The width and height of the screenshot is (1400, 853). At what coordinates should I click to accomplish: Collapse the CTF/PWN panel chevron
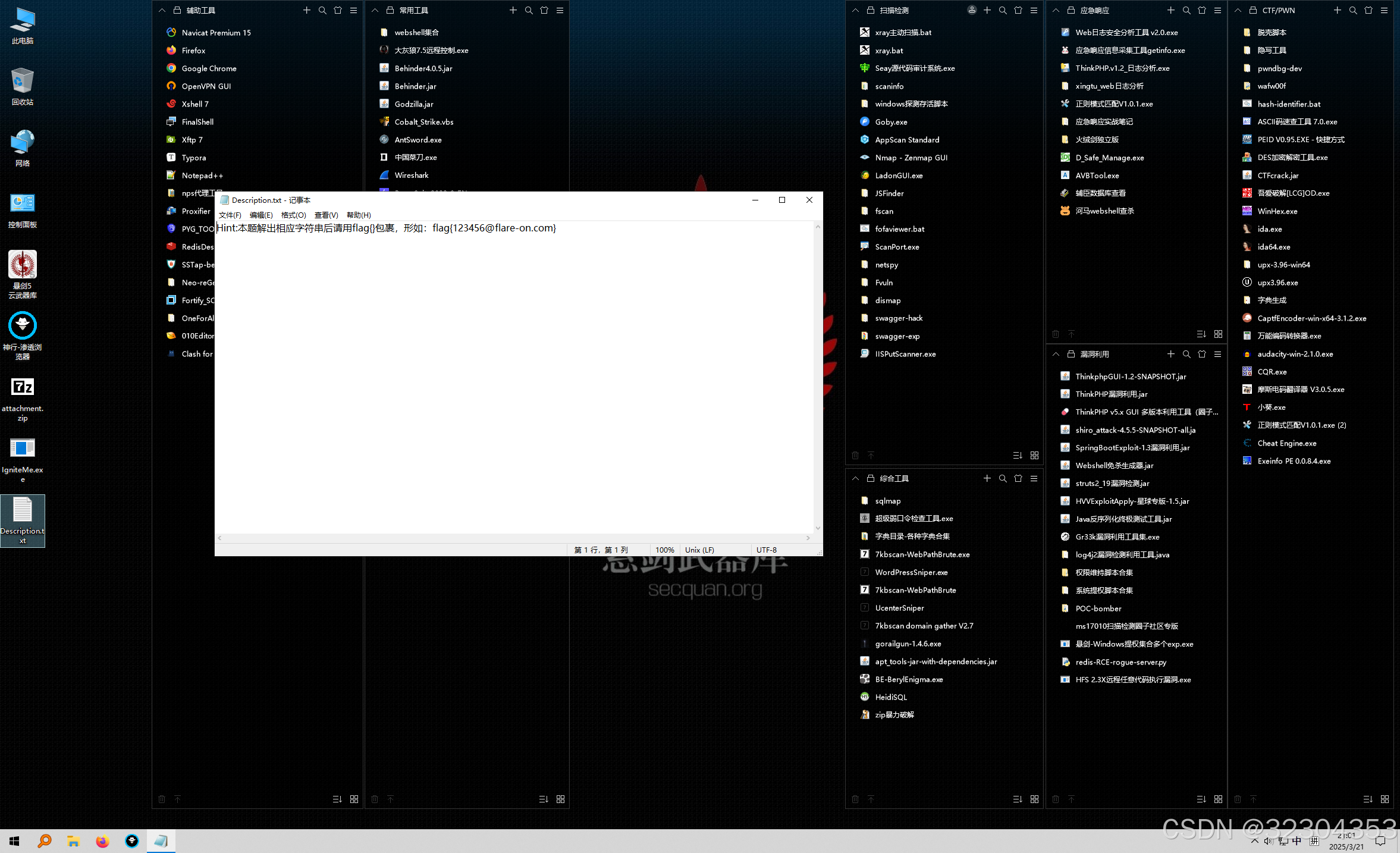[1238, 10]
